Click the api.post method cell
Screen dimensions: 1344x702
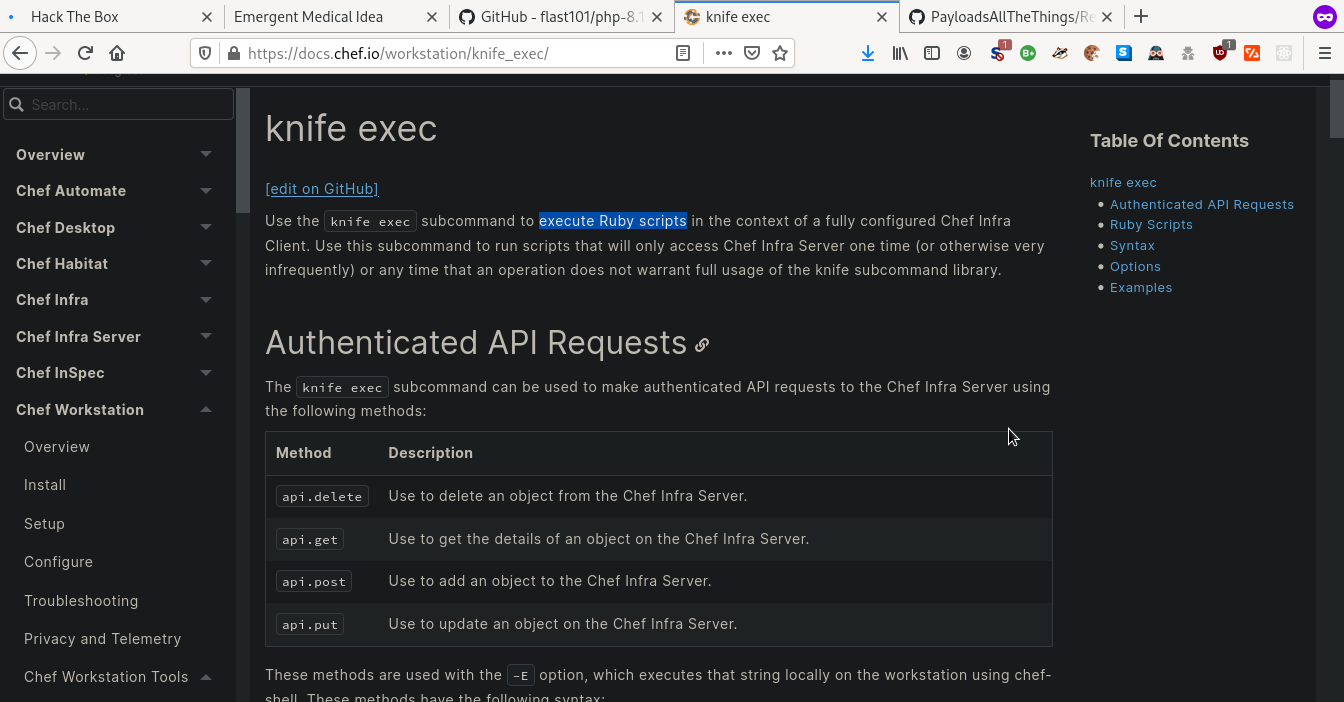pyautogui.click(x=314, y=581)
